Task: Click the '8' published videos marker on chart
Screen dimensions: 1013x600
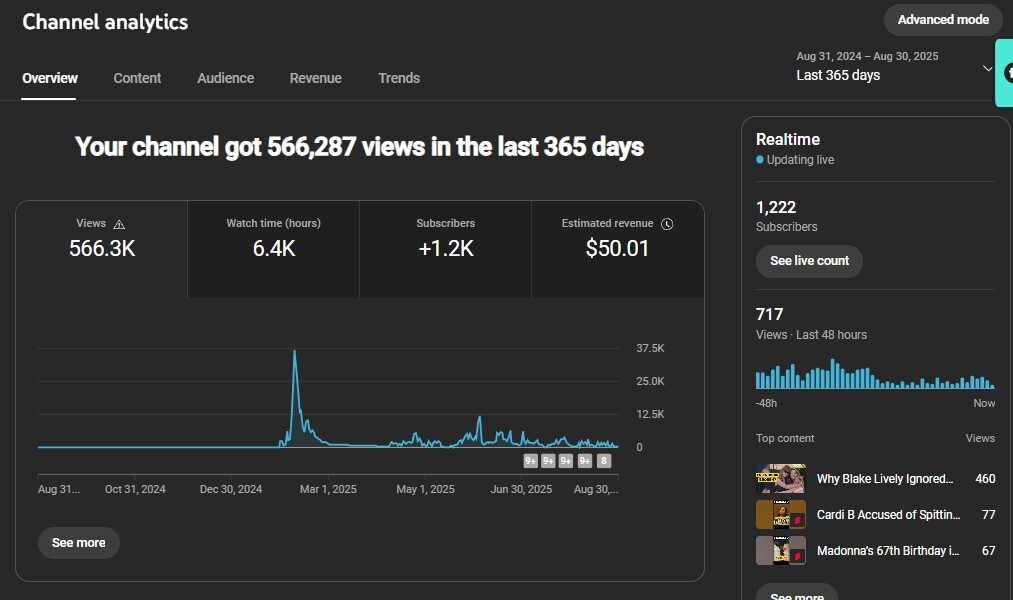Action: 603,461
